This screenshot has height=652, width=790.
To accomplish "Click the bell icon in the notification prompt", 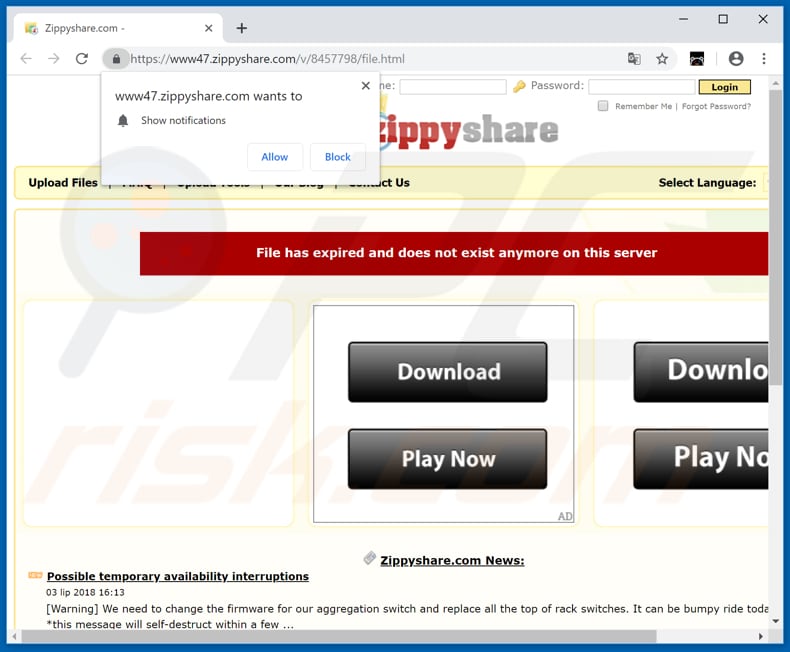I will click(x=123, y=120).
